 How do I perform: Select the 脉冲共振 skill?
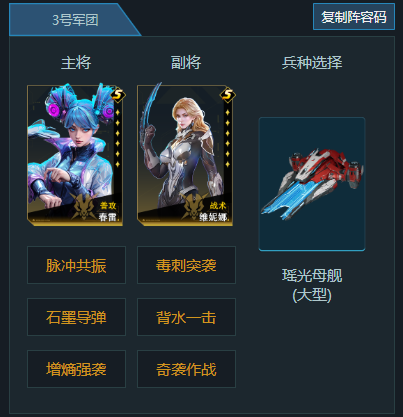coord(76,265)
